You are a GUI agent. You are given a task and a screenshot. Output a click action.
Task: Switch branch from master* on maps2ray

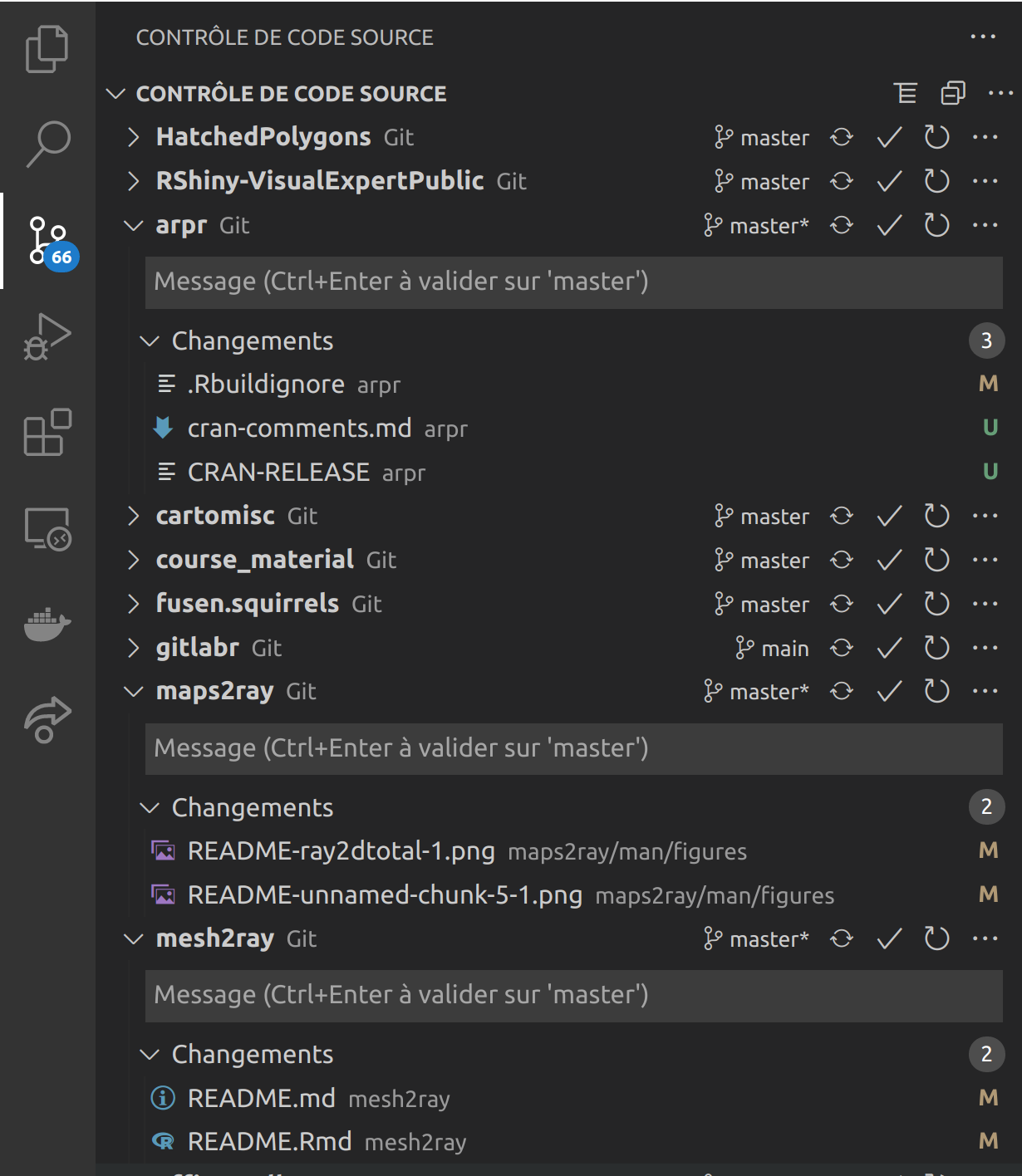756,691
